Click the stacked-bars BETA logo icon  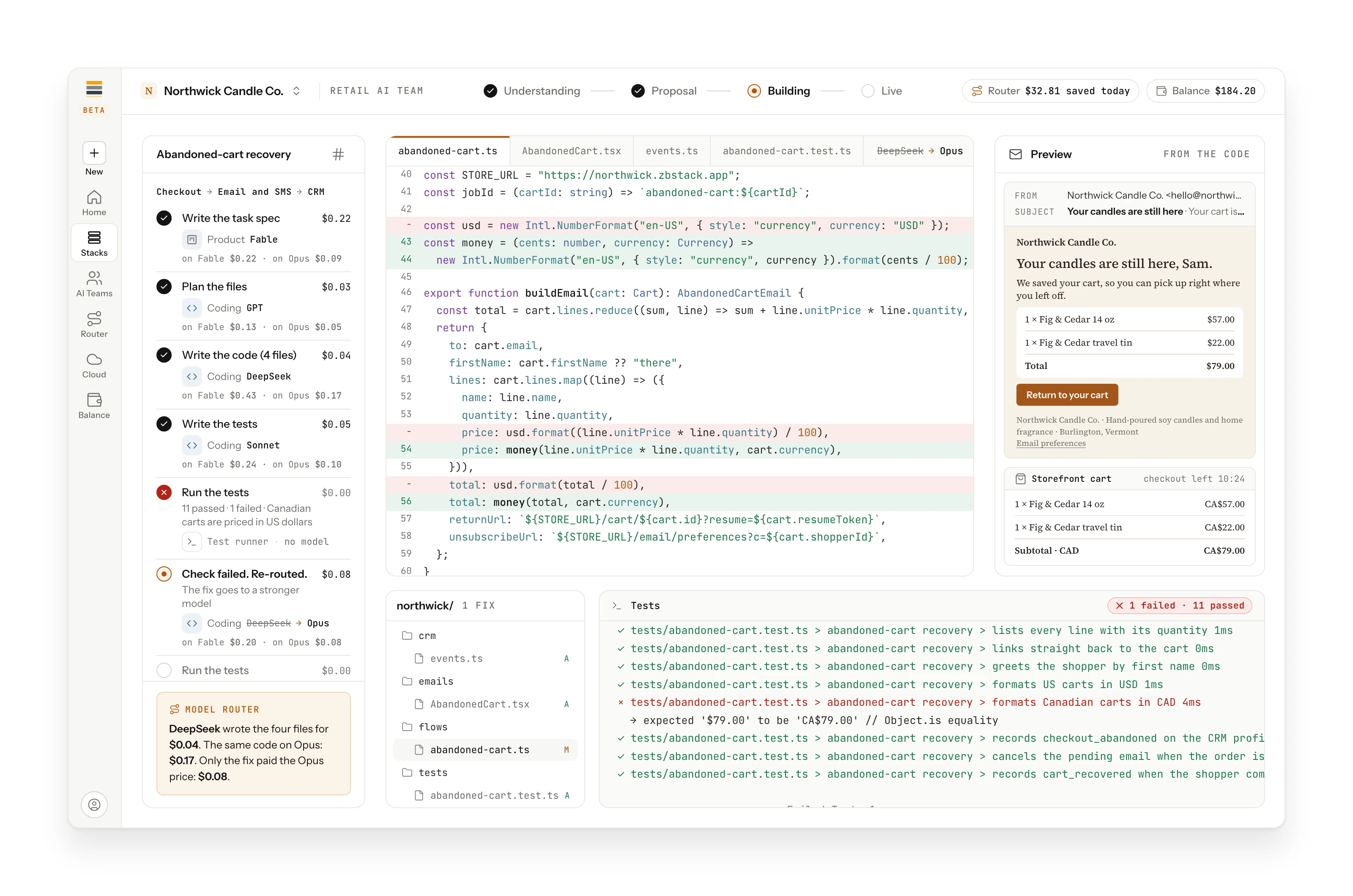[94, 89]
